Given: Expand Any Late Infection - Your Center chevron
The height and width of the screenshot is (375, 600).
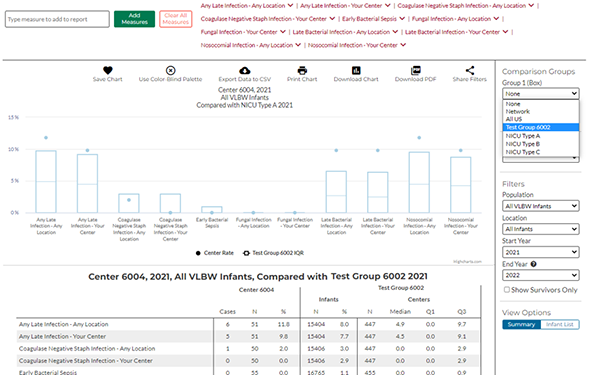Looking at the screenshot, I should [x=388, y=5].
